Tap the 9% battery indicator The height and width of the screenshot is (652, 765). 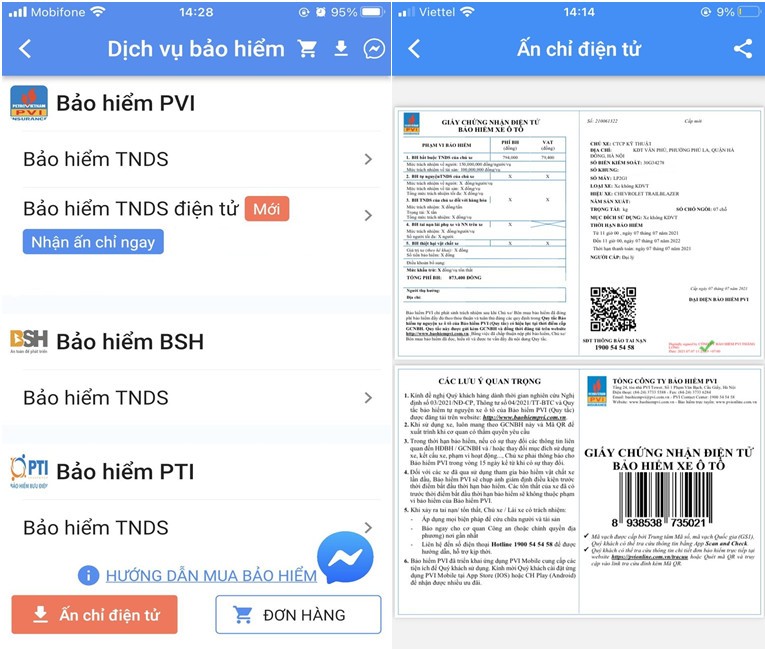click(x=736, y=12)
